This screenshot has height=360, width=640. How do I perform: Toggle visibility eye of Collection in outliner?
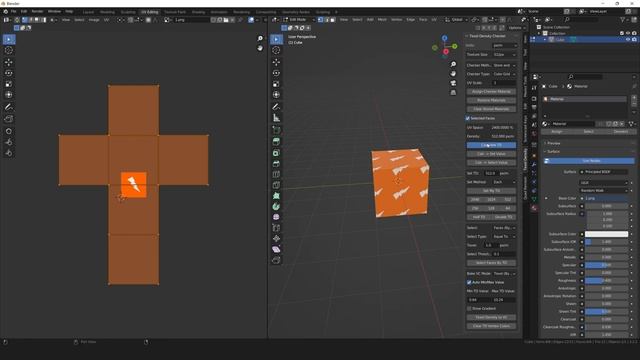point(628,33)
